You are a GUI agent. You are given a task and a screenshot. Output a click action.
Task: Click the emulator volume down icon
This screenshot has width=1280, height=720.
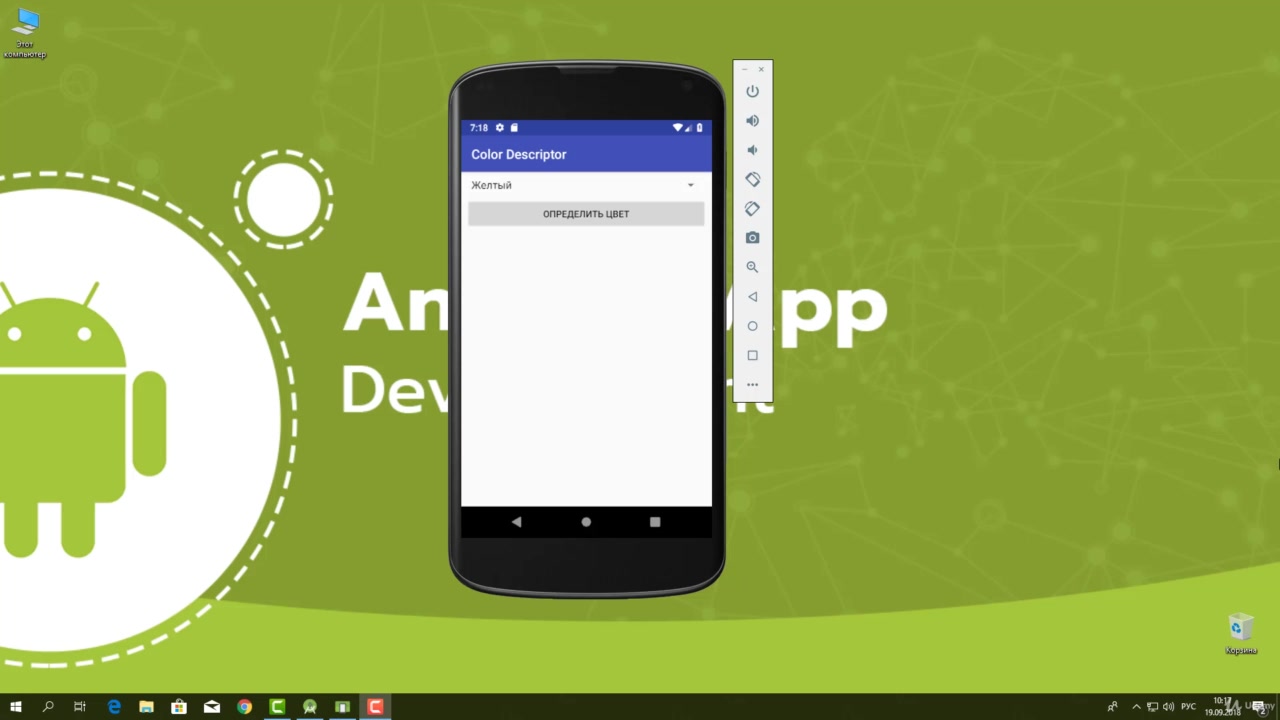point(752,150)
